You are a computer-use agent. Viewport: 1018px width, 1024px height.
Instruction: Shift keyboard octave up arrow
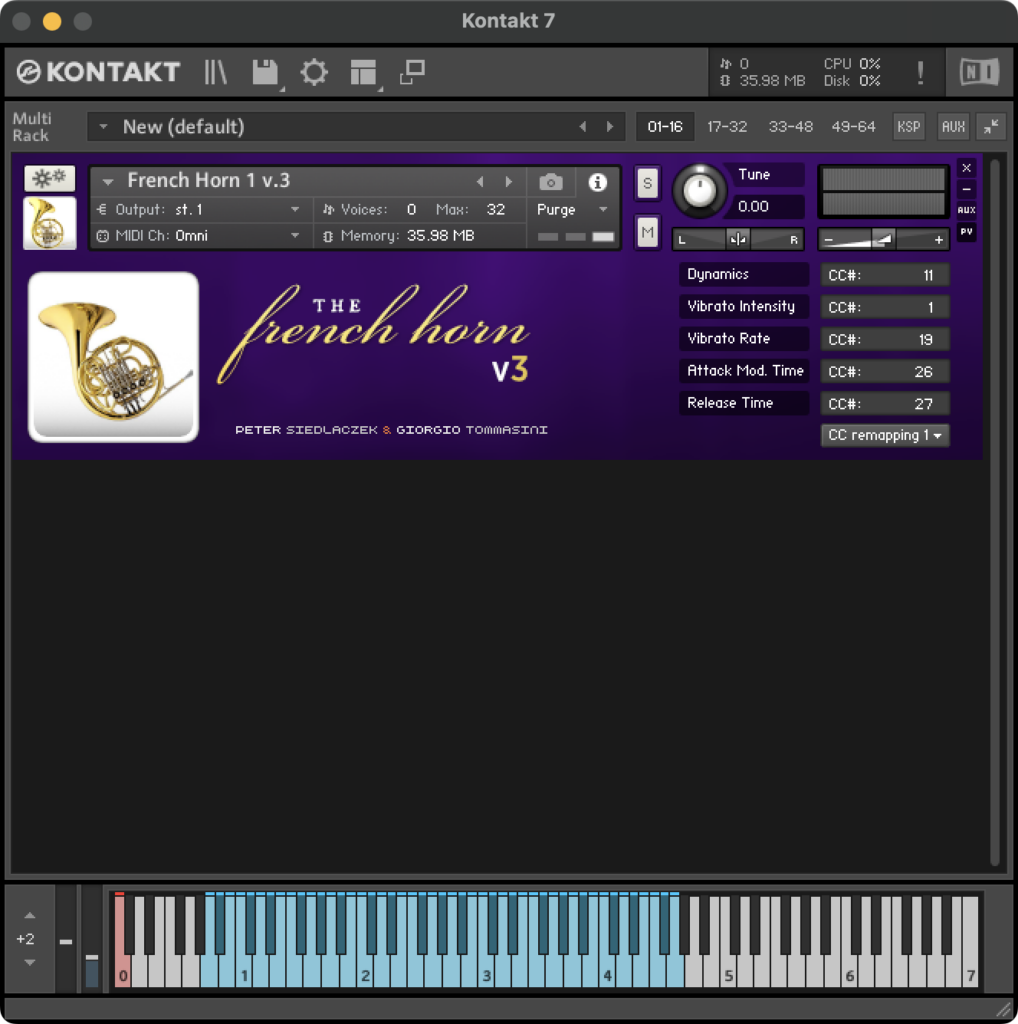click(29, 916)
